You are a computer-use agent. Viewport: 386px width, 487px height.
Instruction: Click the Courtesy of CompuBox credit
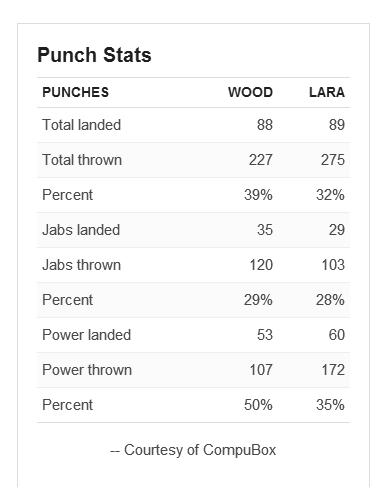(193, 450)
